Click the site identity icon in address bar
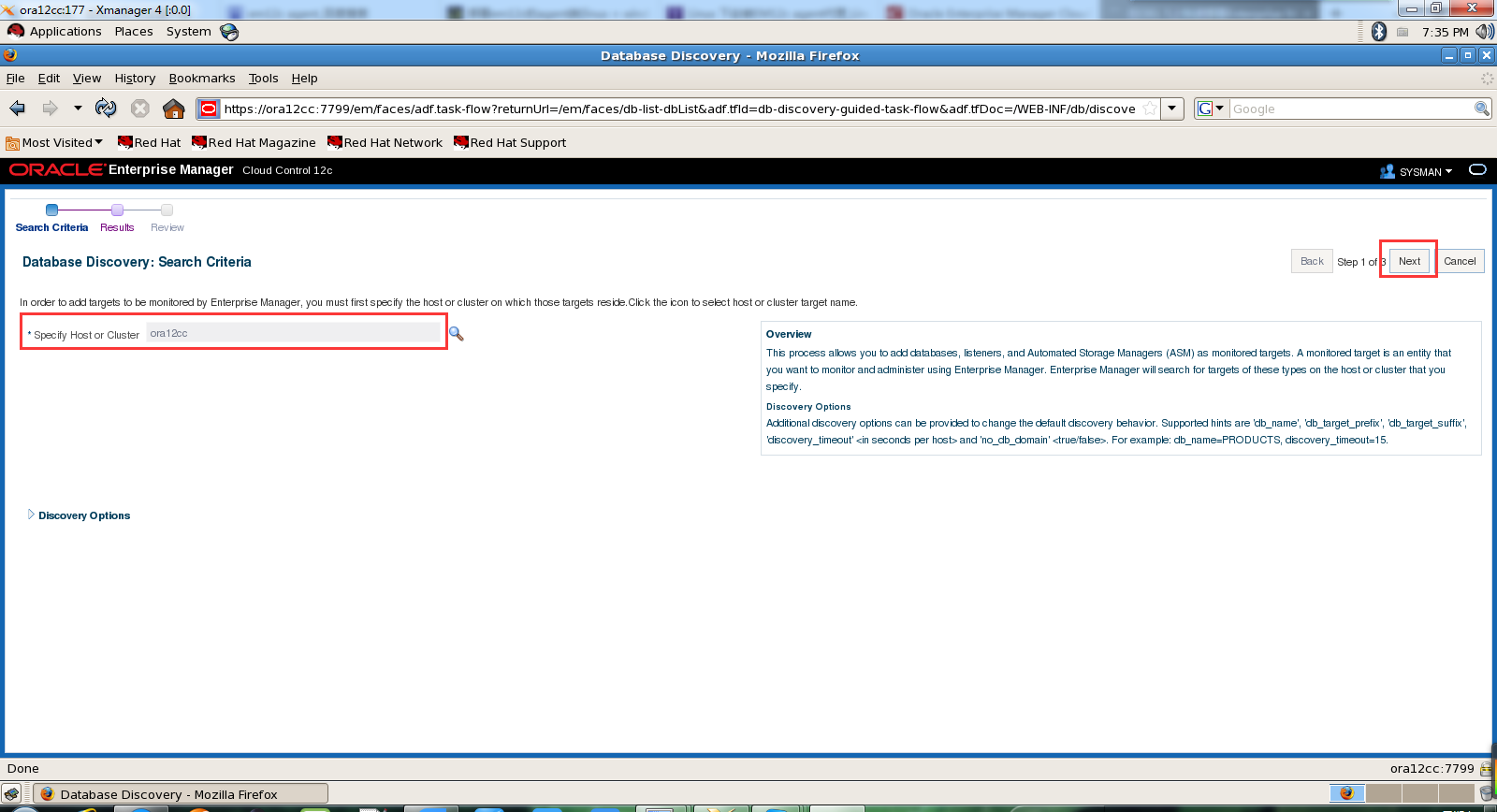1497x812 pixels. click(x=209, y=109)
